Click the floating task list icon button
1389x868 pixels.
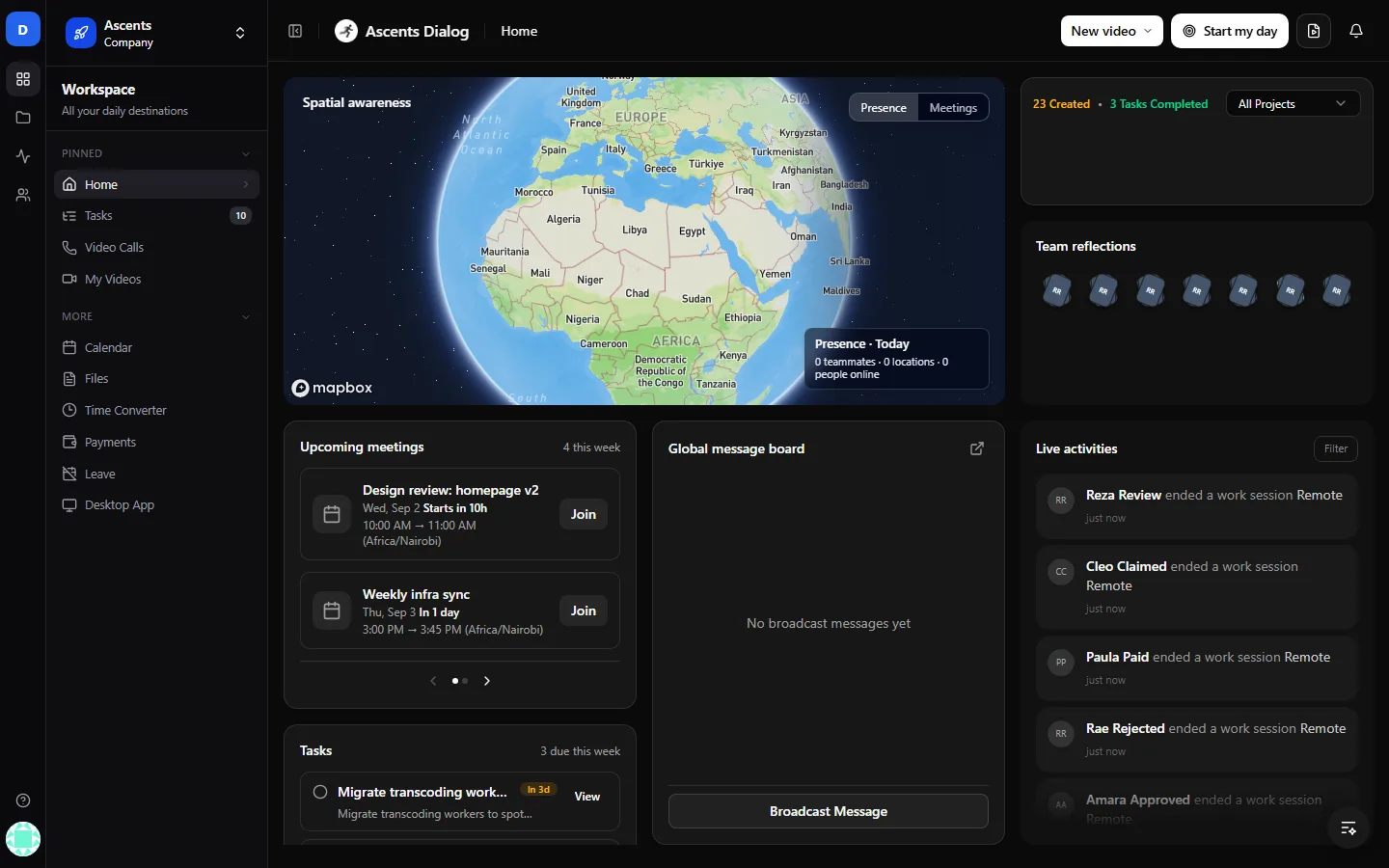point(1348,827)
